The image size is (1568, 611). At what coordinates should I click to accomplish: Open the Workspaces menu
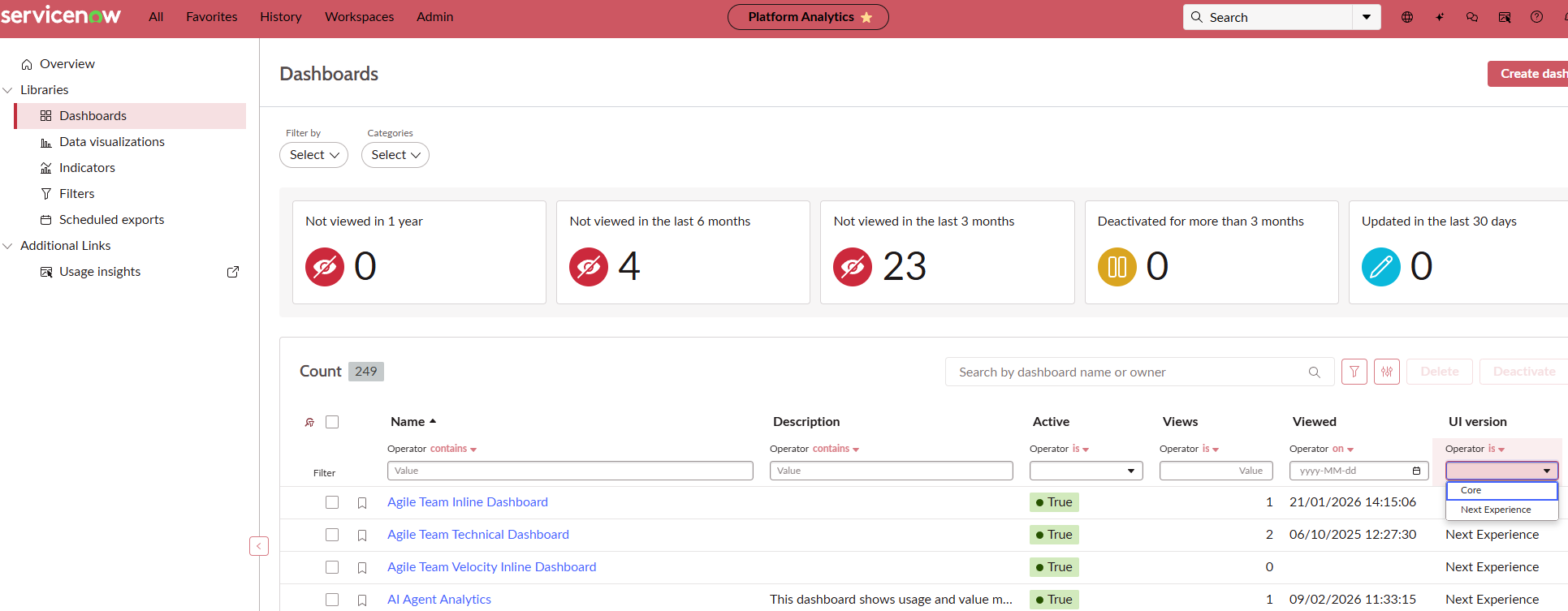coord(360,17)
